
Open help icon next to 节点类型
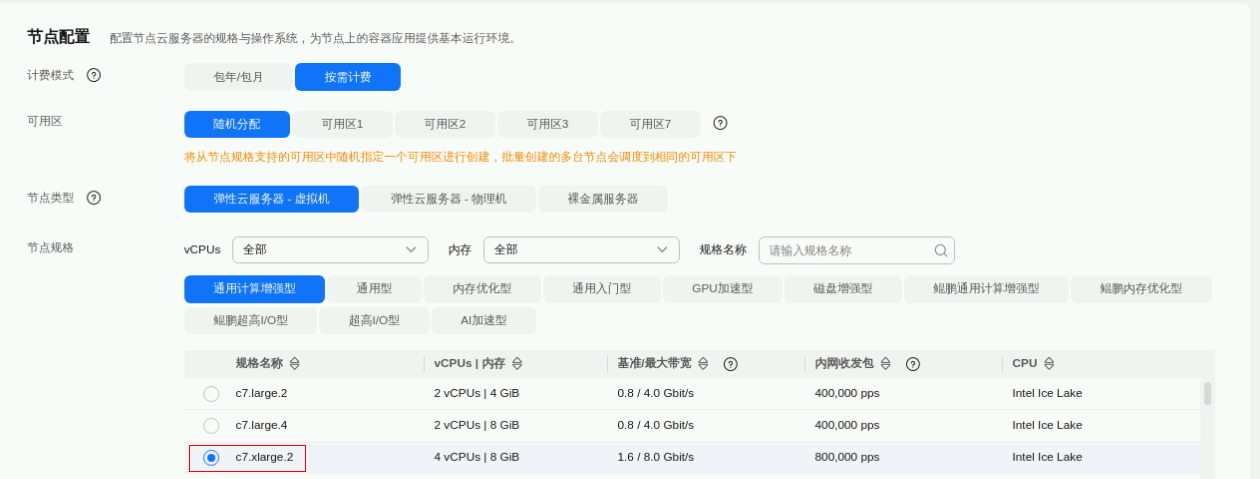(x=94, y=198)
